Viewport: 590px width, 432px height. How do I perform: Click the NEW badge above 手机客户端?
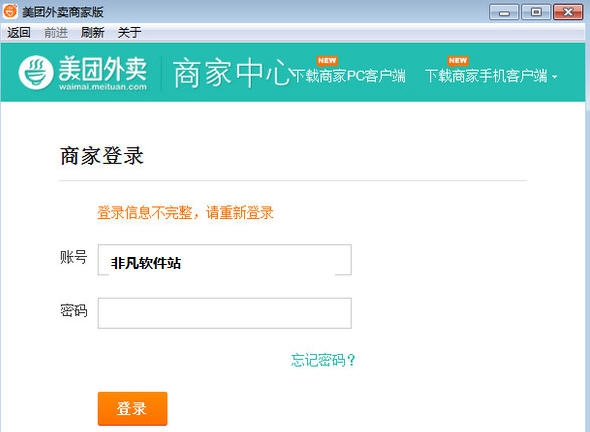click(458, 61)
